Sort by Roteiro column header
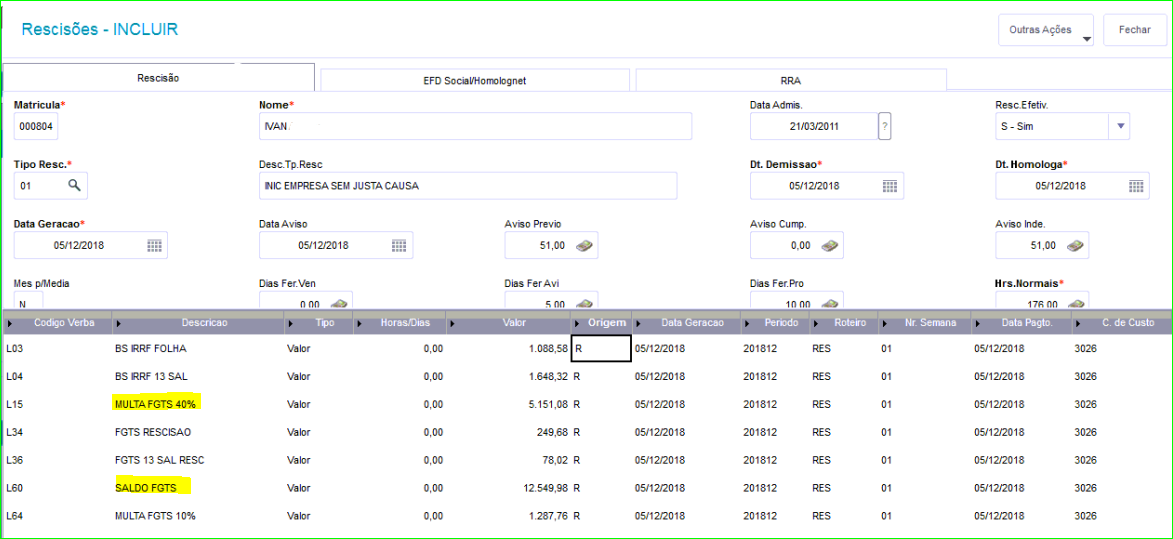The height and width of the screenshot is (539, 1173). (843, 322)
